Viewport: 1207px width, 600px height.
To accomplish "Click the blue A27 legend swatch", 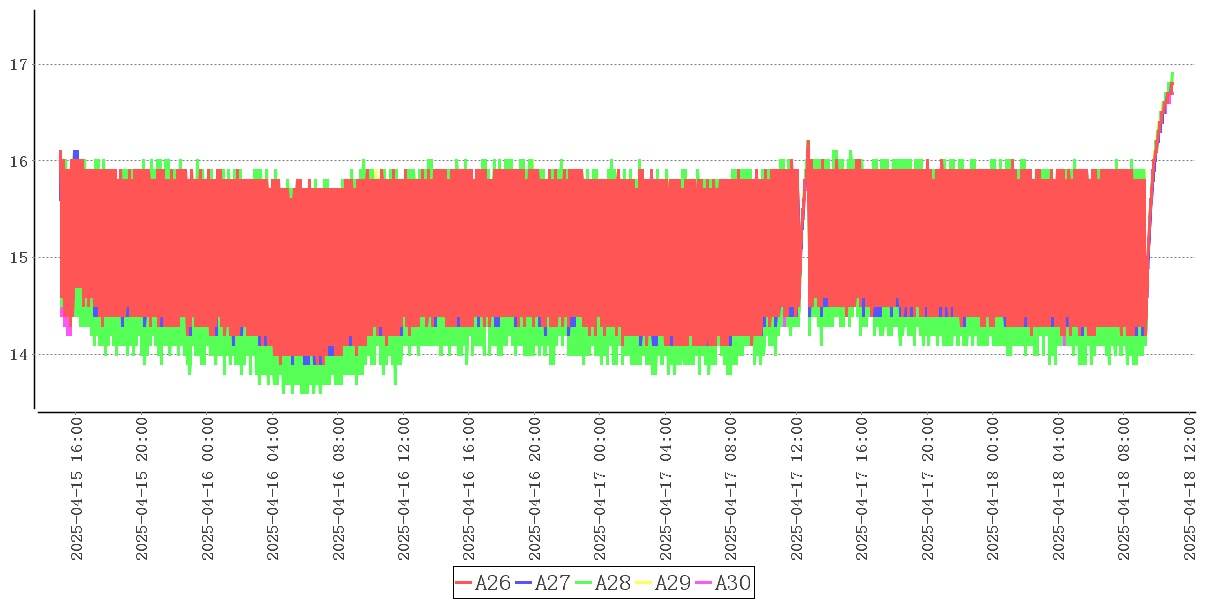I will click(x=524, y=583).
